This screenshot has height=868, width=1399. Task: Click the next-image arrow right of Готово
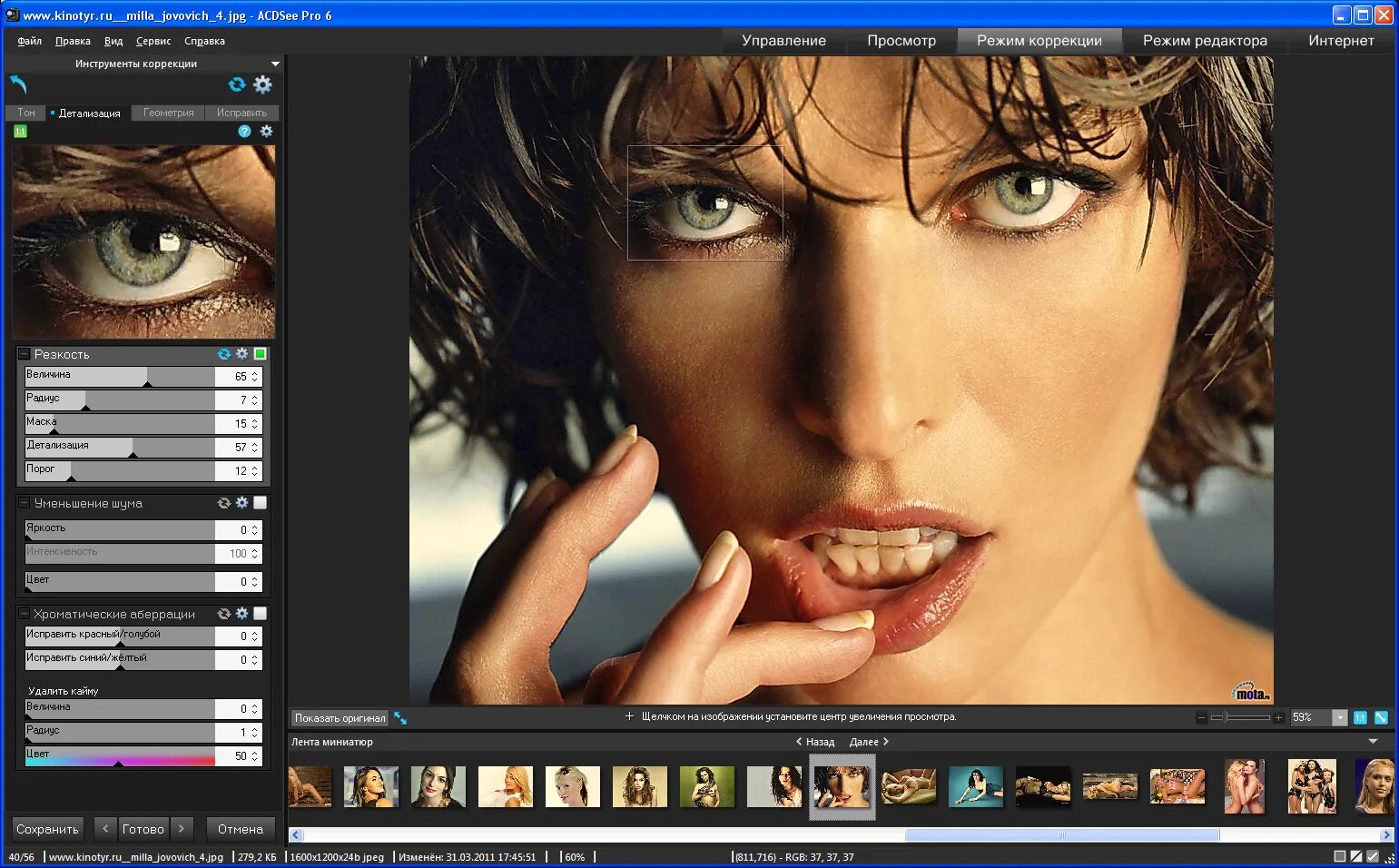pyautogui.click(x=182, y=829)
